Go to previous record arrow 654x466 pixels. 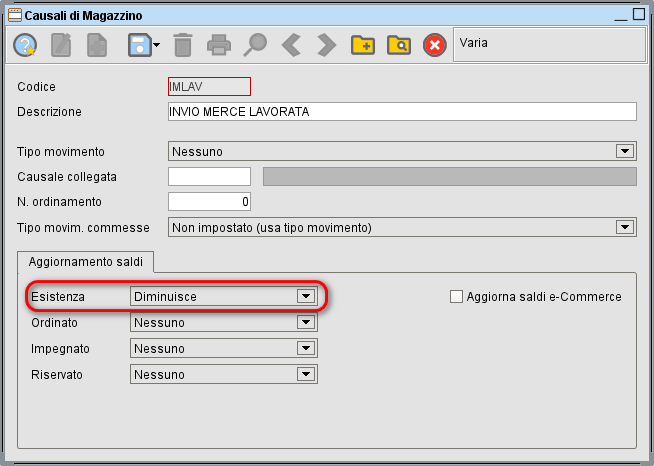[x=290, y=45]
